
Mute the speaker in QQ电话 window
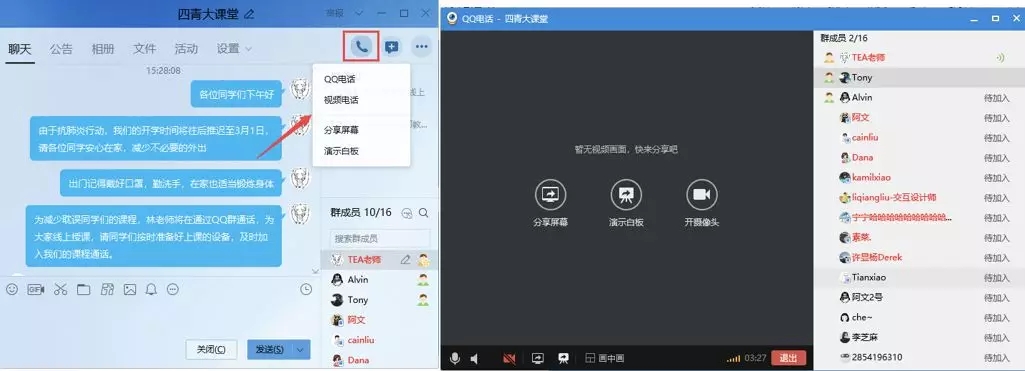click(x=475, y=358)
